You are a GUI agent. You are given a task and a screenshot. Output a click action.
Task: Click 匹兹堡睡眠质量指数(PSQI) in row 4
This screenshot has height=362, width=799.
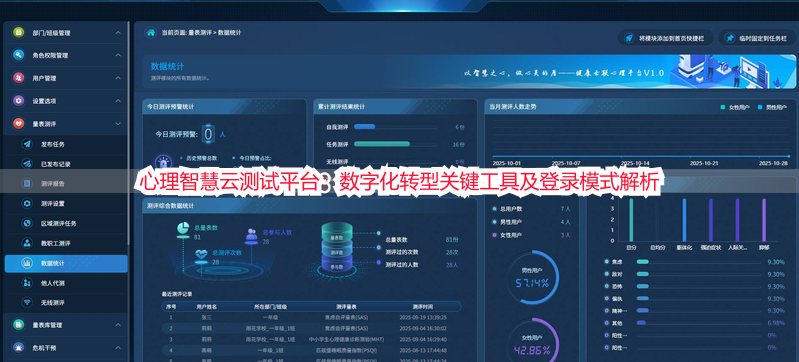[x=347, y=350]
